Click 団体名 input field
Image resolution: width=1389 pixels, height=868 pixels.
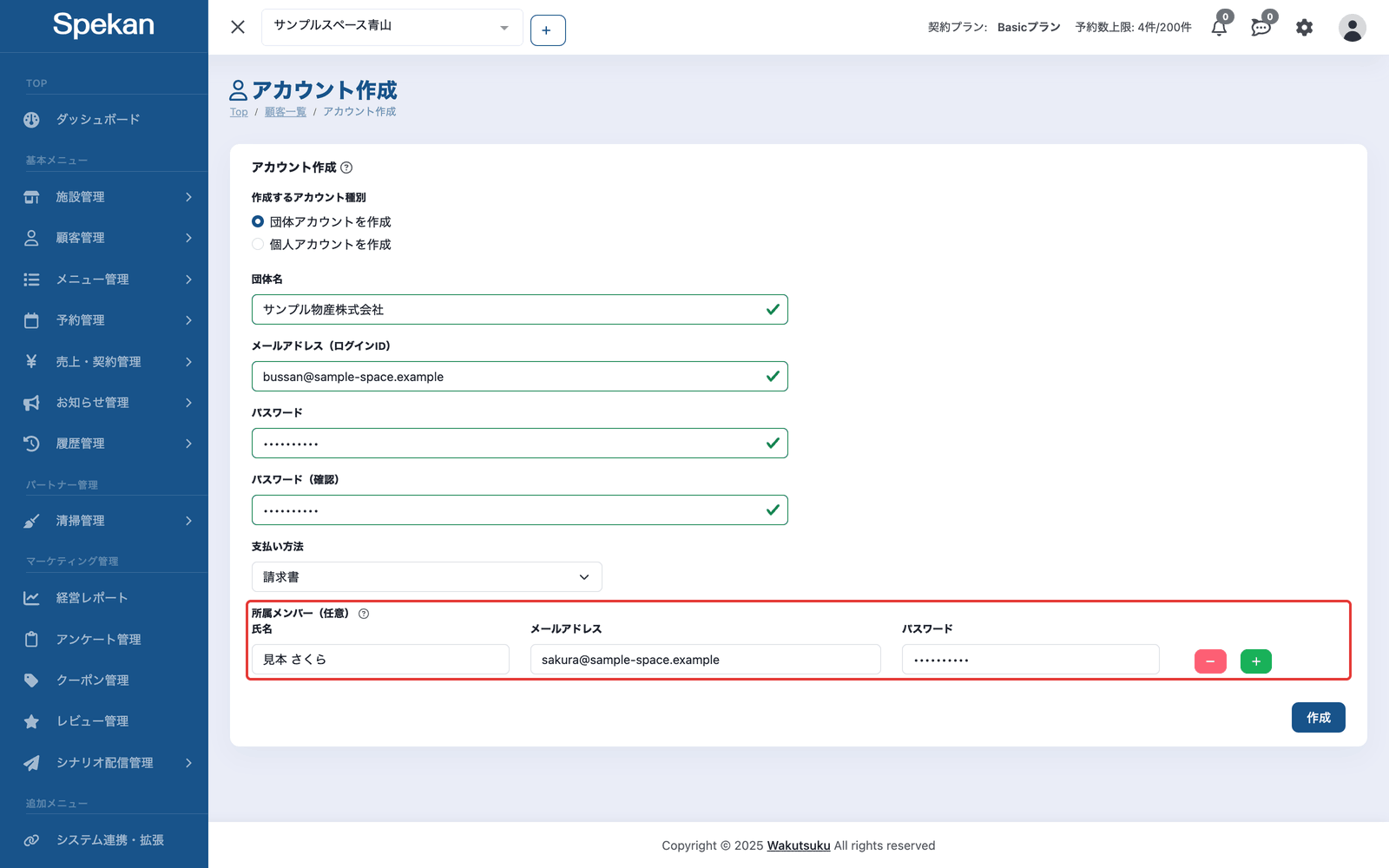520,310
